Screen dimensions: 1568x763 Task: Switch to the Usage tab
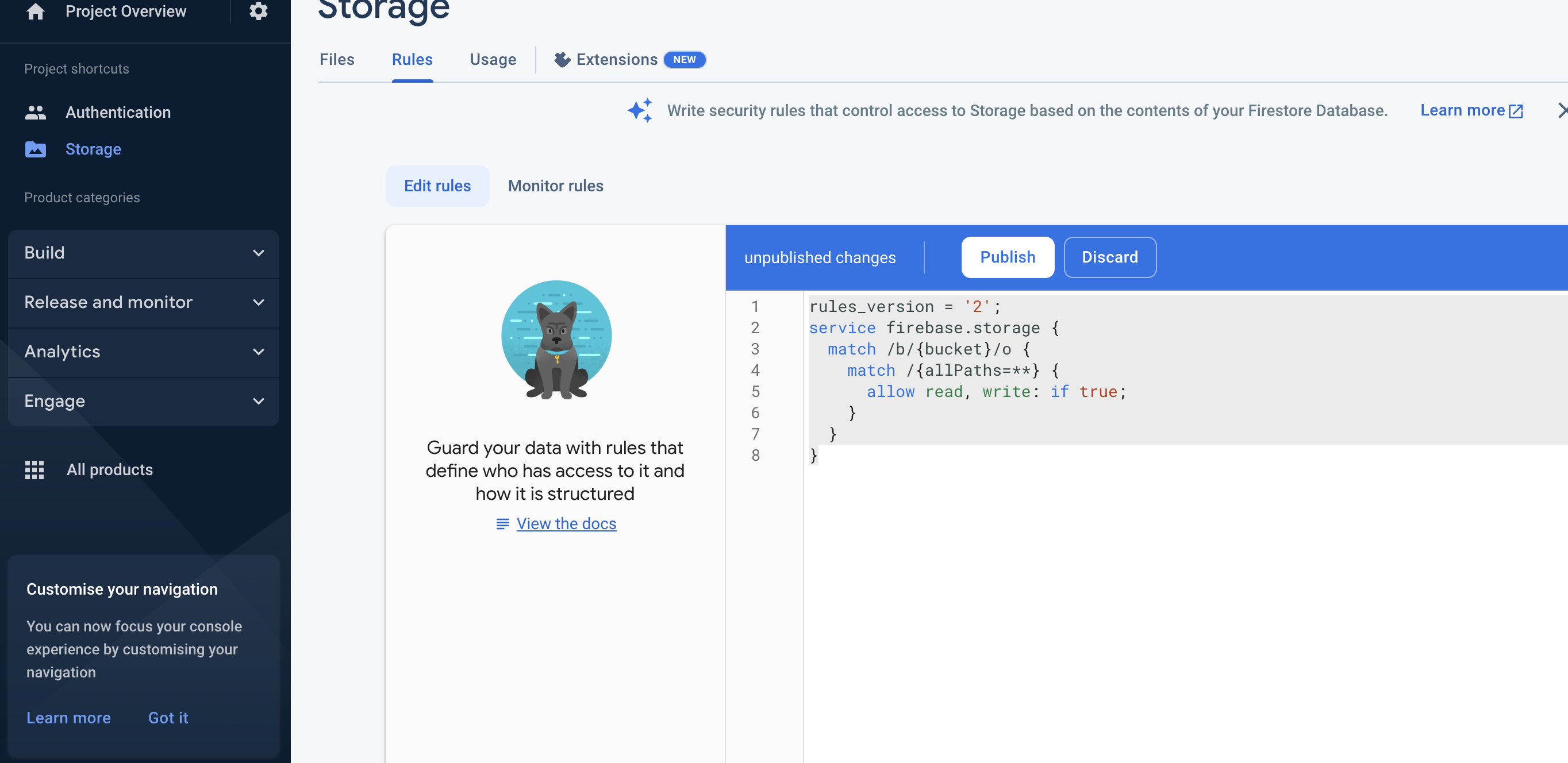(x=493, y=60)
